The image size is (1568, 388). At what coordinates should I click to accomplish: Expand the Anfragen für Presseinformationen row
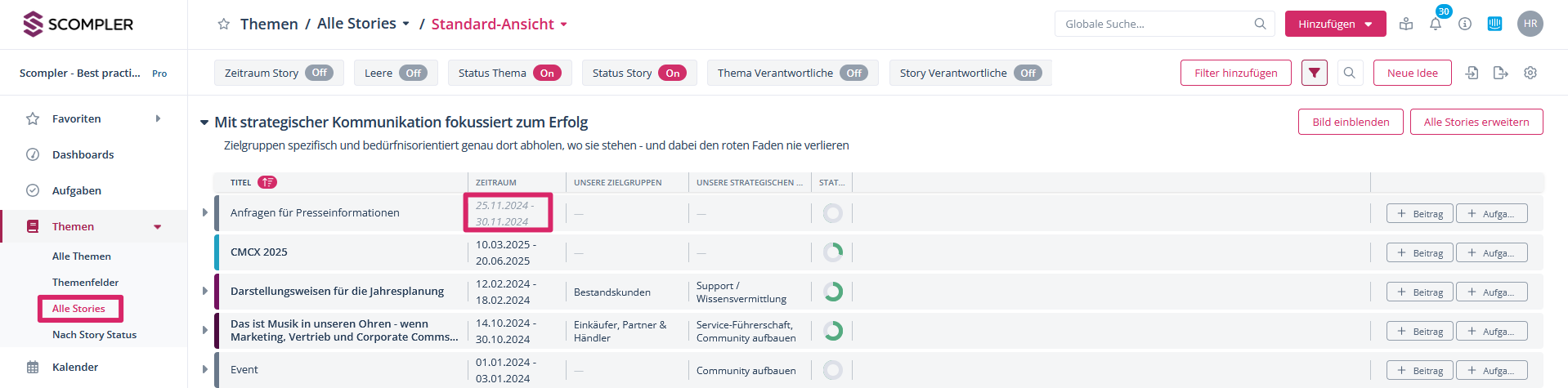pyautogui.click(x=205, y=212)
